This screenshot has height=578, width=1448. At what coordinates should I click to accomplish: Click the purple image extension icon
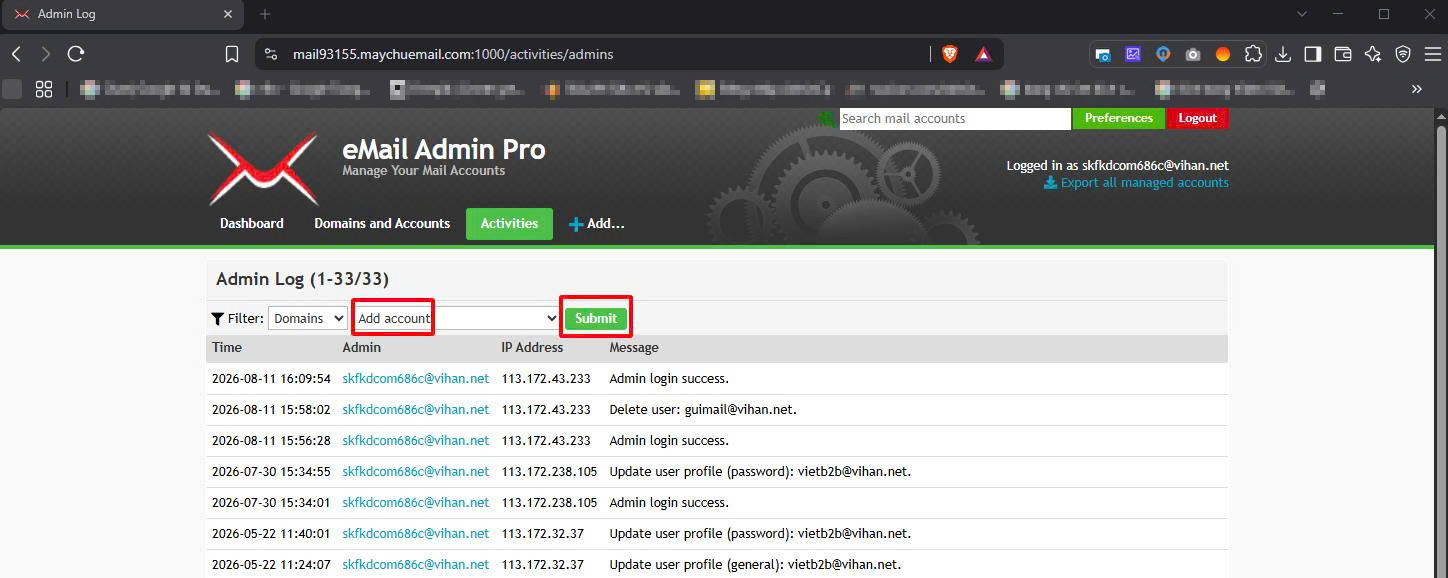point(1133,54)
